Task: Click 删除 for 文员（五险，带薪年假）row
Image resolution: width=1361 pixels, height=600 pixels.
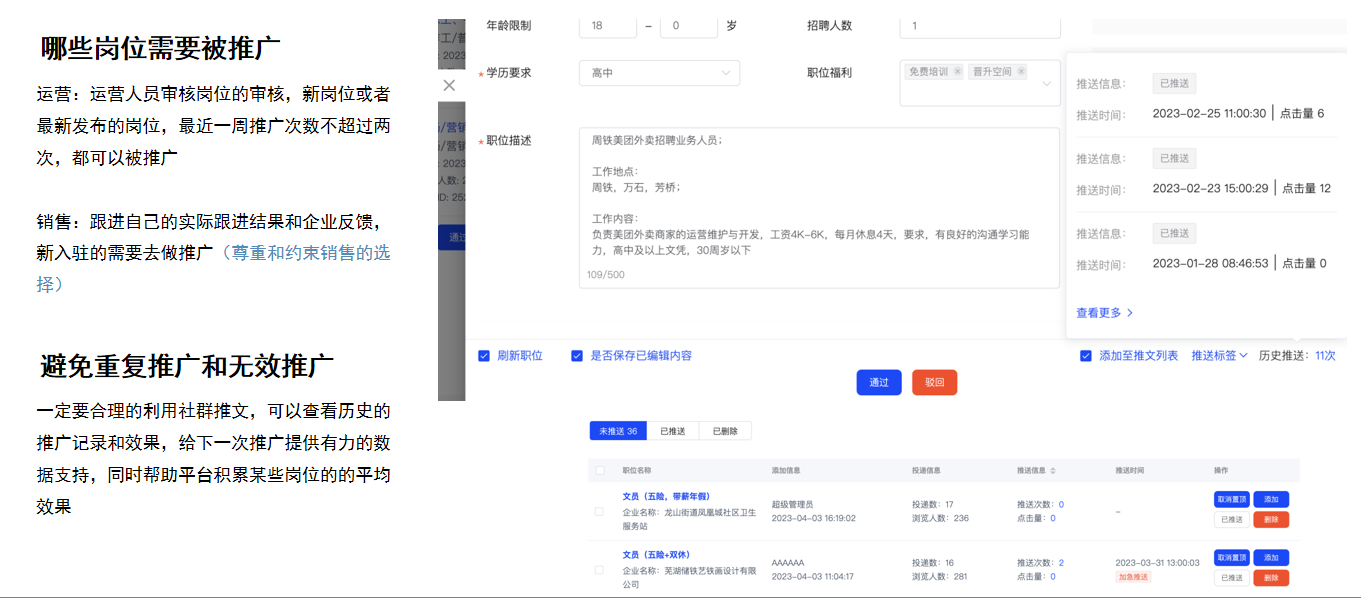Action: point(1270,519)
